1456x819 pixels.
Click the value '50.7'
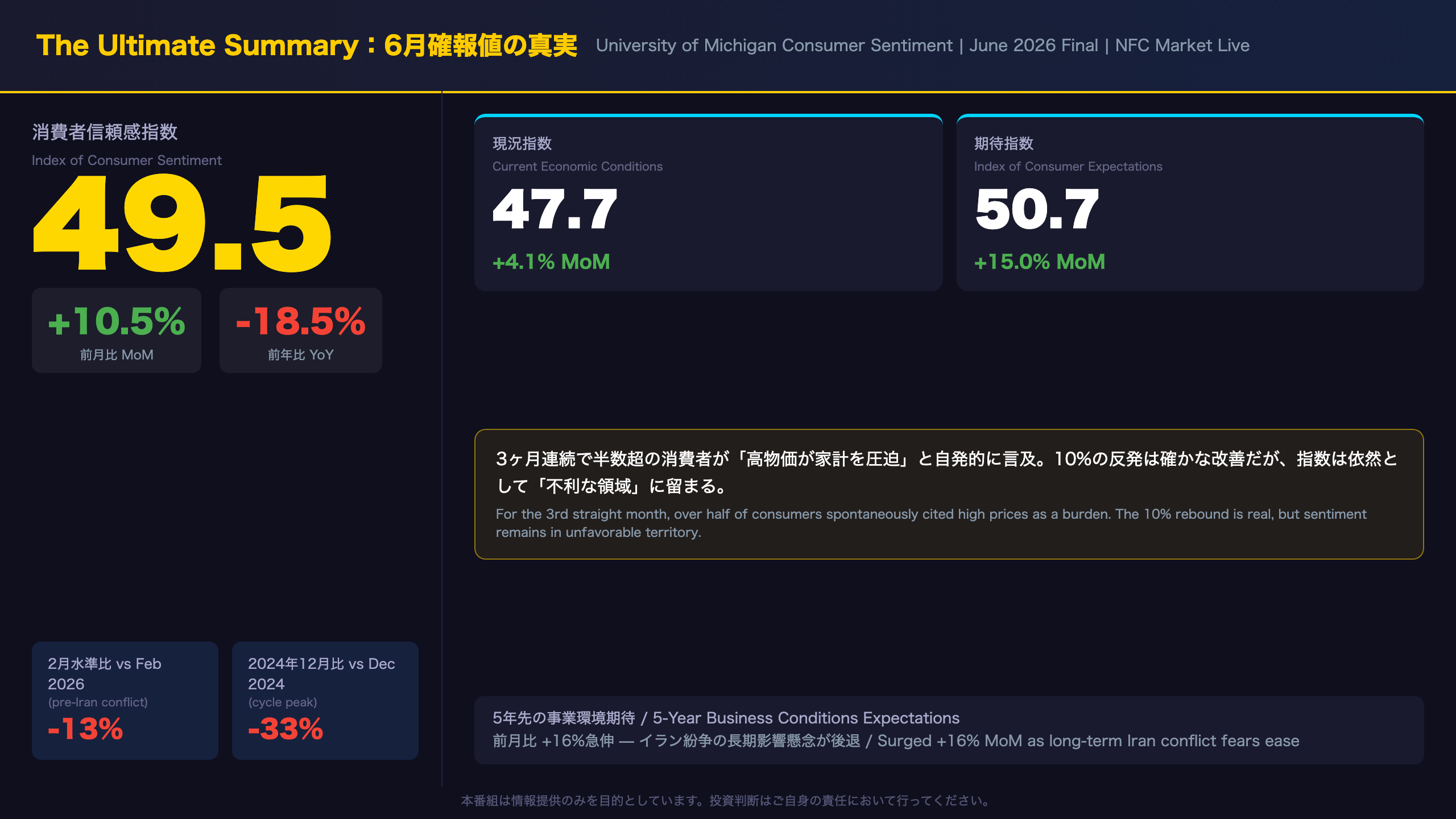(1037, 209)
